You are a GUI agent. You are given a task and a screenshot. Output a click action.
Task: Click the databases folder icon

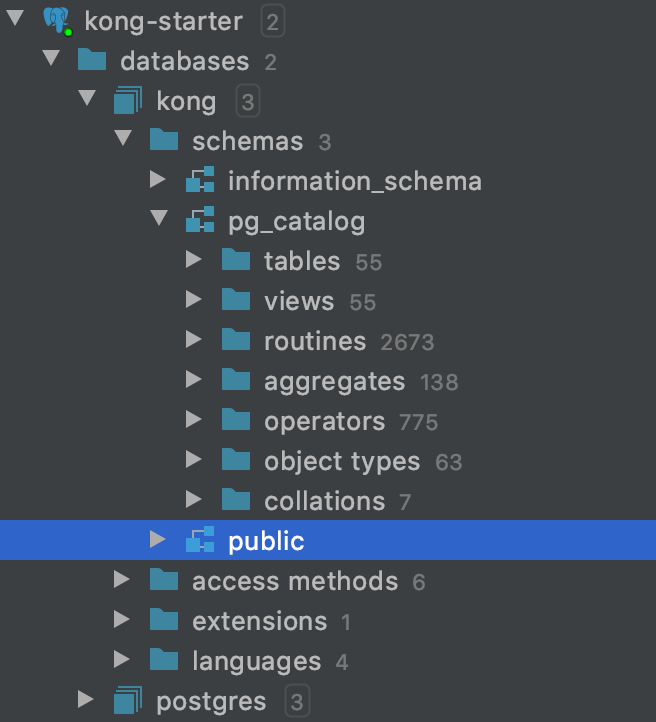[92, 60]
